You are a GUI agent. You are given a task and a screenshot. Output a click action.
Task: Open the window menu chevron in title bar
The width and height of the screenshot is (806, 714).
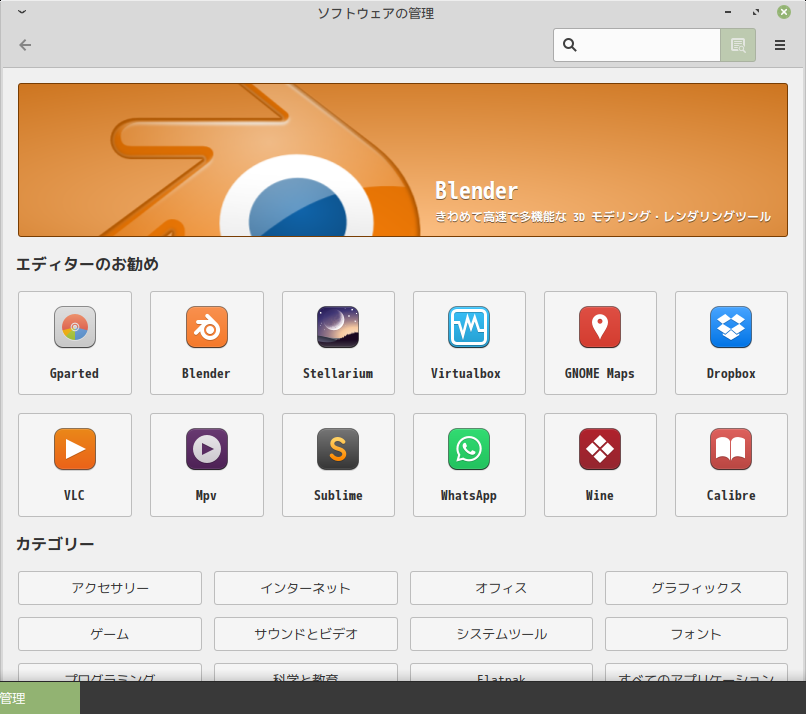22,12
